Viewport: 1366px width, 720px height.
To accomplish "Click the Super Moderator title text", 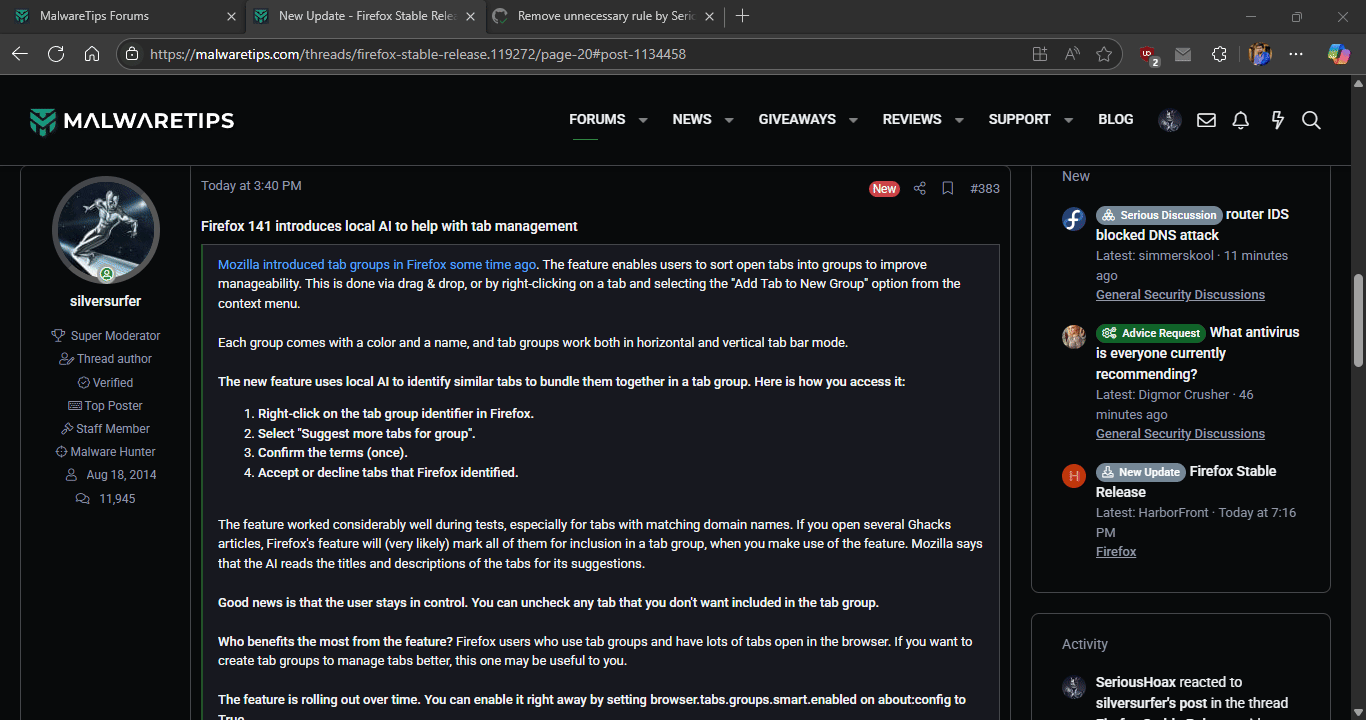I will 115,336.
